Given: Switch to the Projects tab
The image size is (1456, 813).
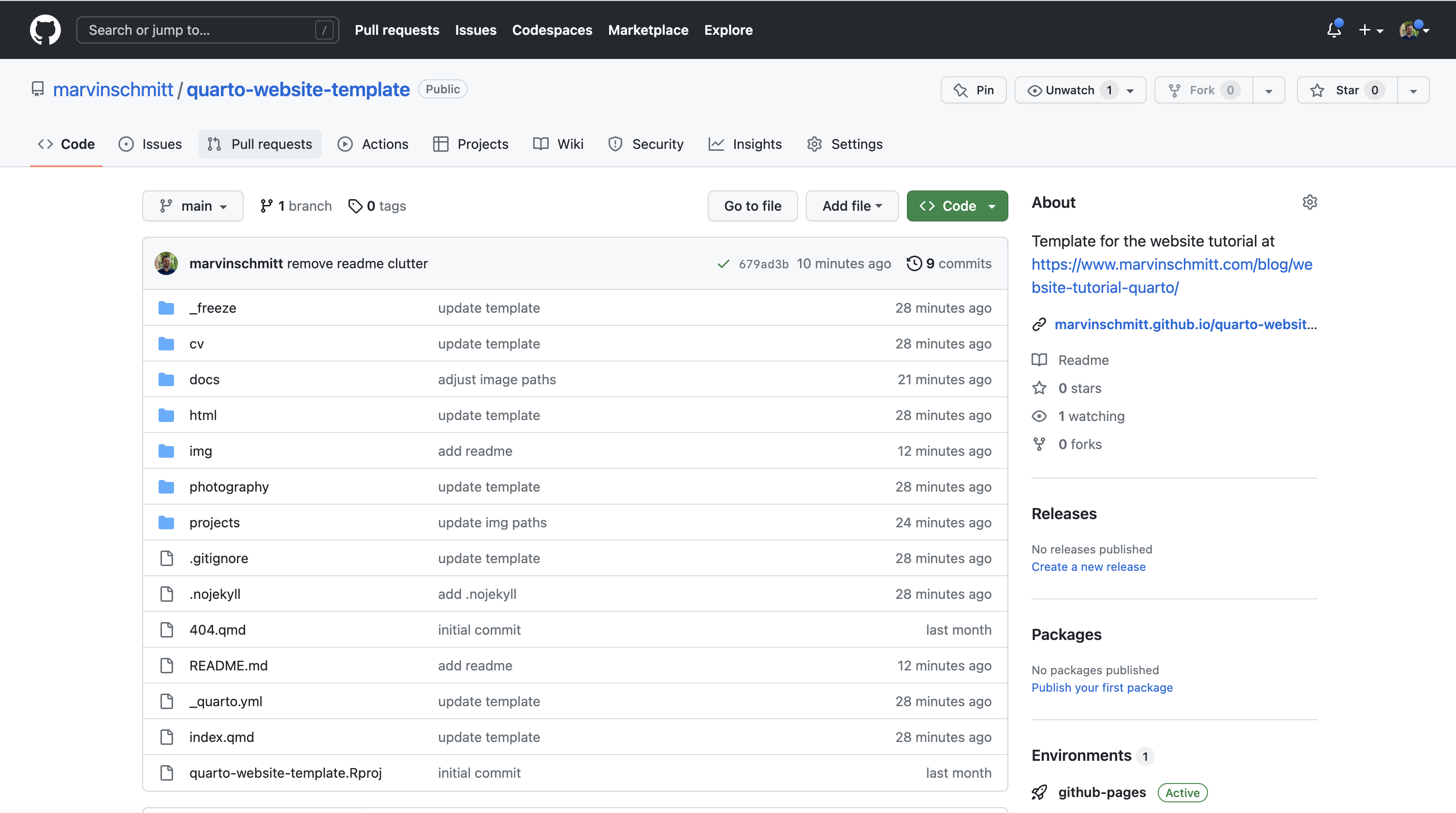Looking at the screenshot, I should [471, 144].
